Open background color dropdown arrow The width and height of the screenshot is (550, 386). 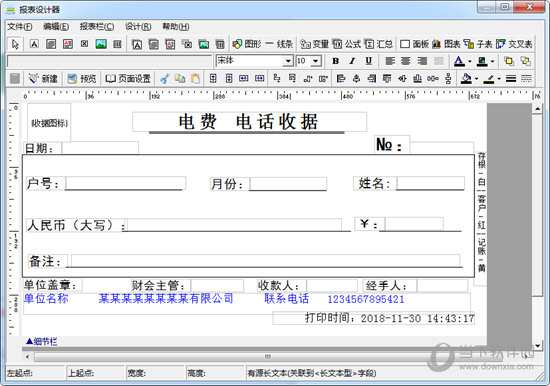point(492,61)
